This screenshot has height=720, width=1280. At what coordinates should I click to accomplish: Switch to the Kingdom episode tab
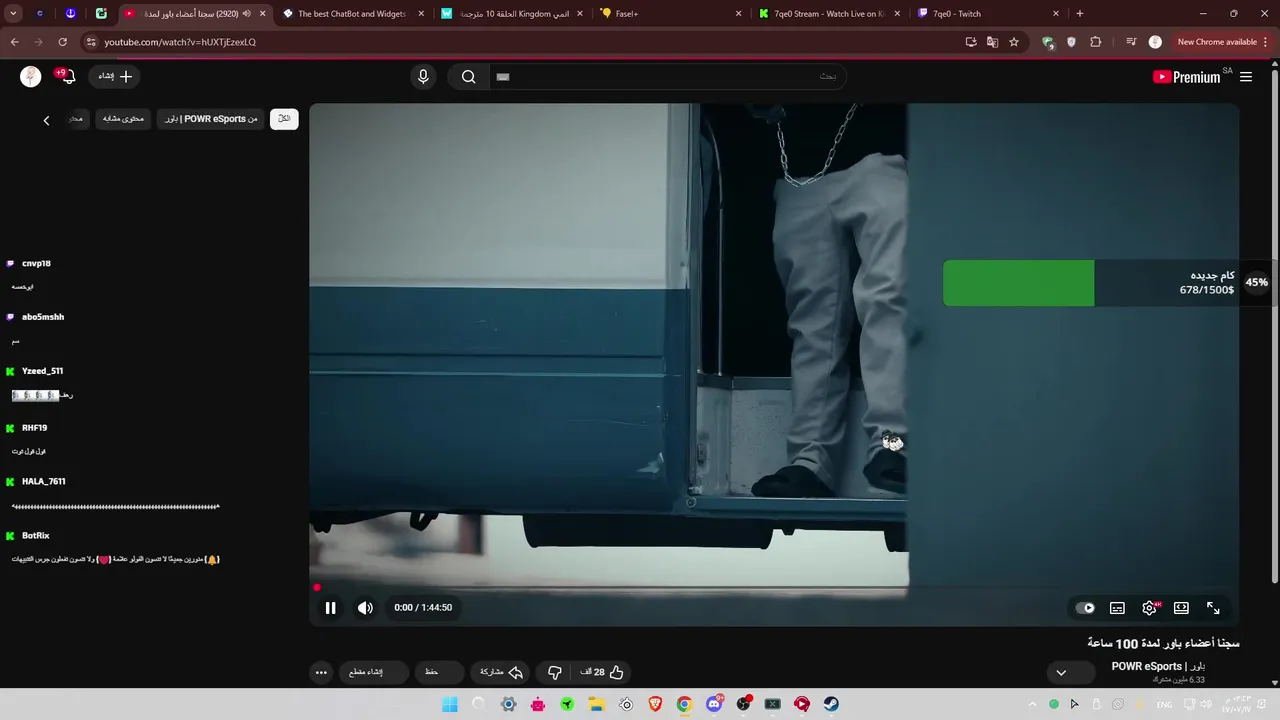(514, 14)
